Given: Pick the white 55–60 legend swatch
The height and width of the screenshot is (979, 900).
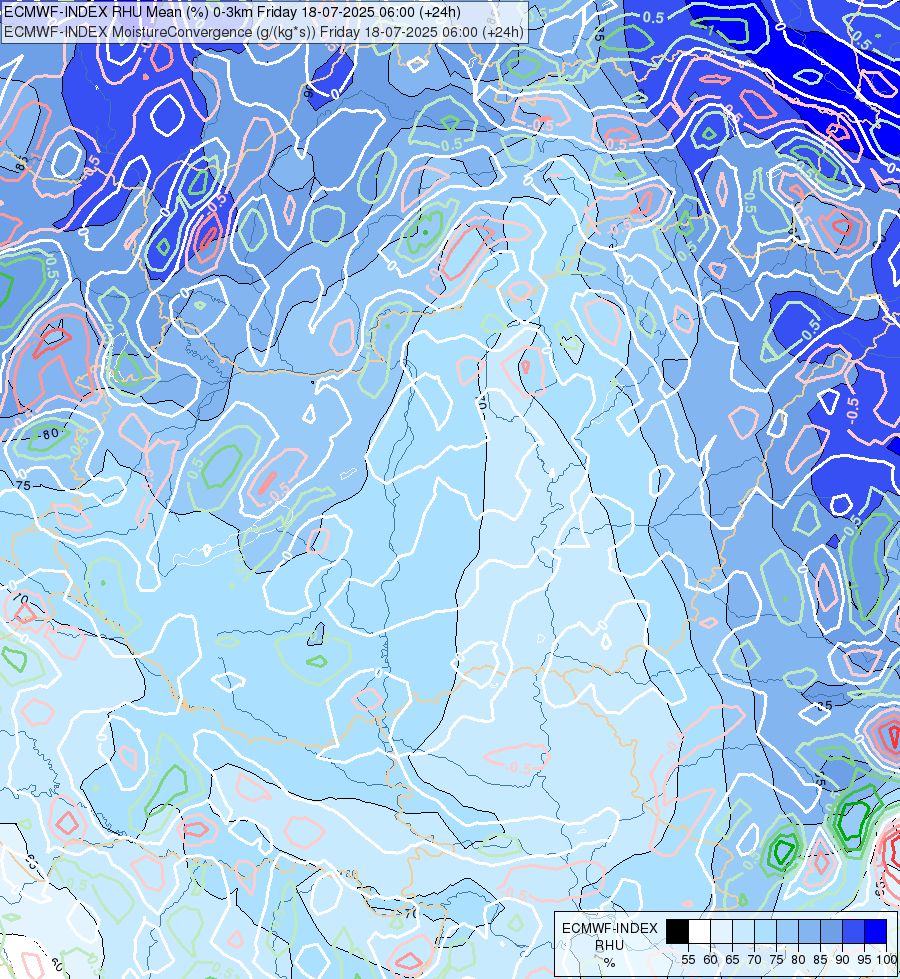Looking at the screenshot, I should point(700,931).
